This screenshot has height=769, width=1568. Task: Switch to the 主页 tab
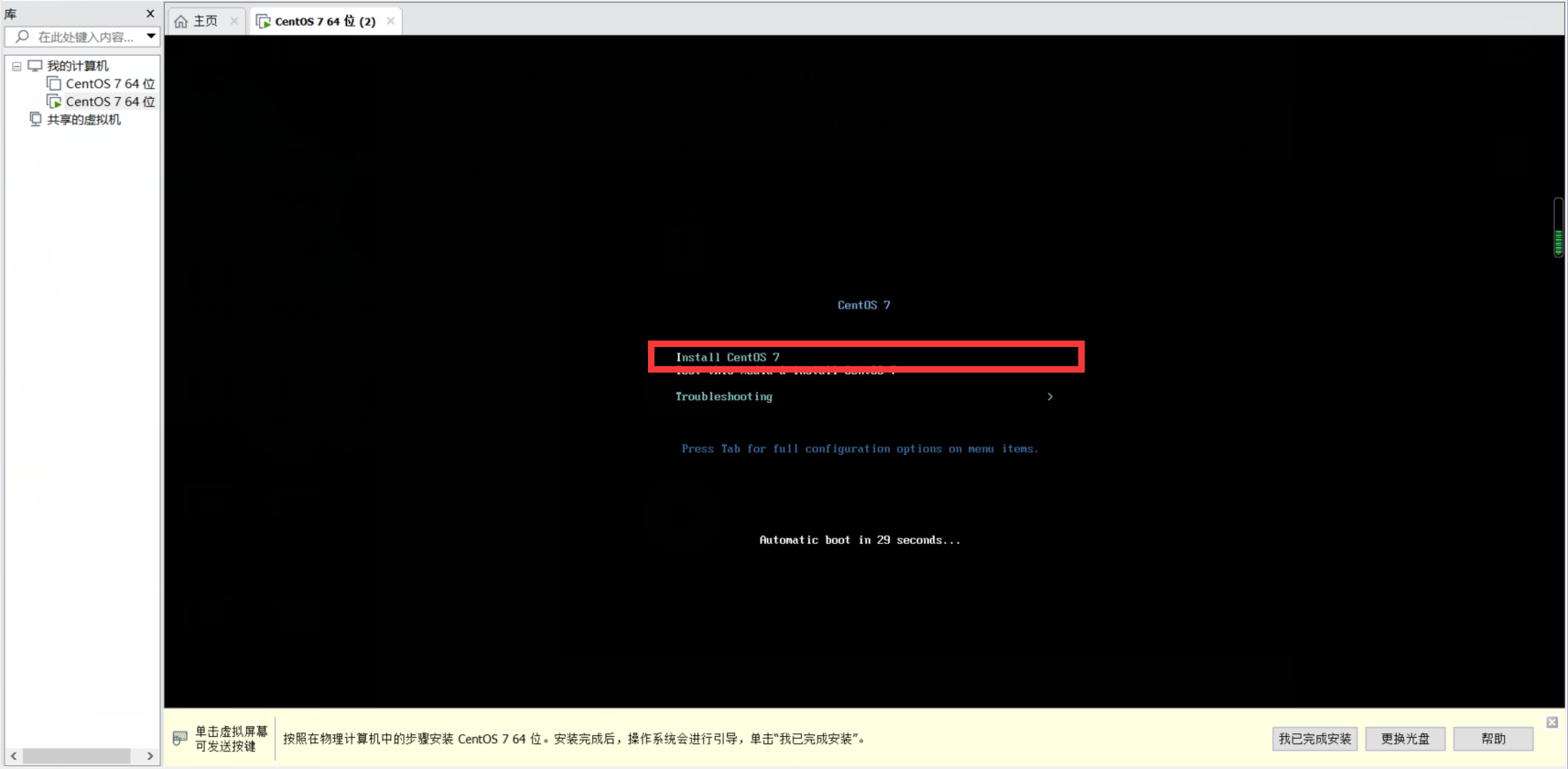coord(205,21)
